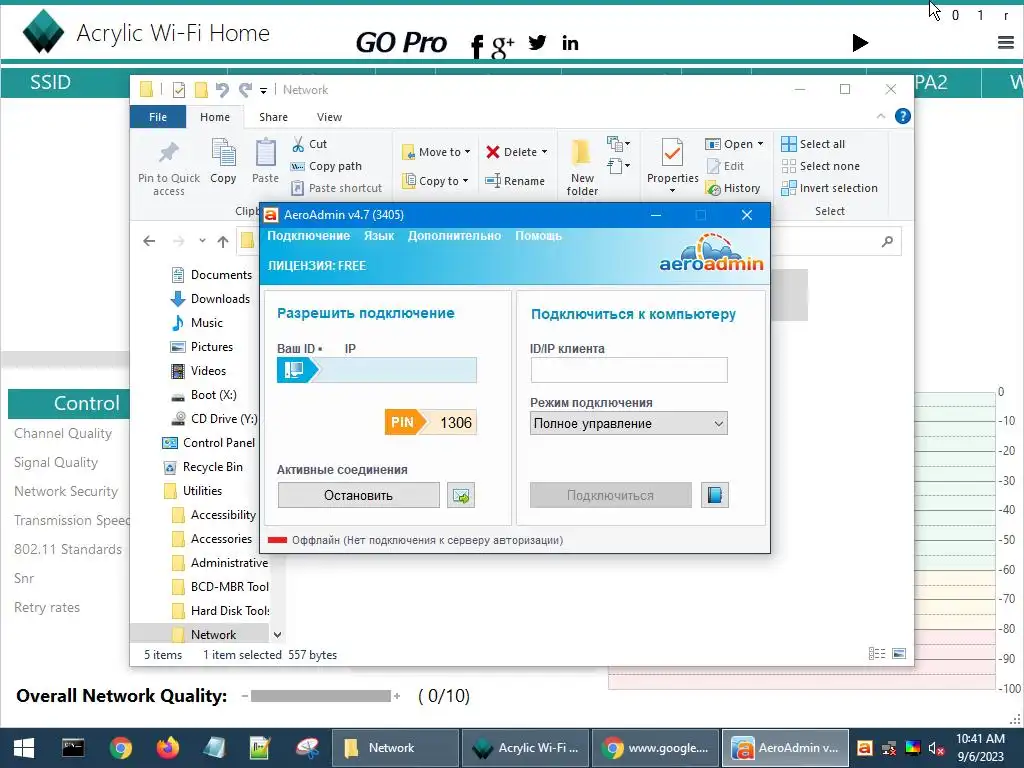1024x768 pixels.
Task: Open the contact book icon beside Подключиться
Action: tap(714, 495)
